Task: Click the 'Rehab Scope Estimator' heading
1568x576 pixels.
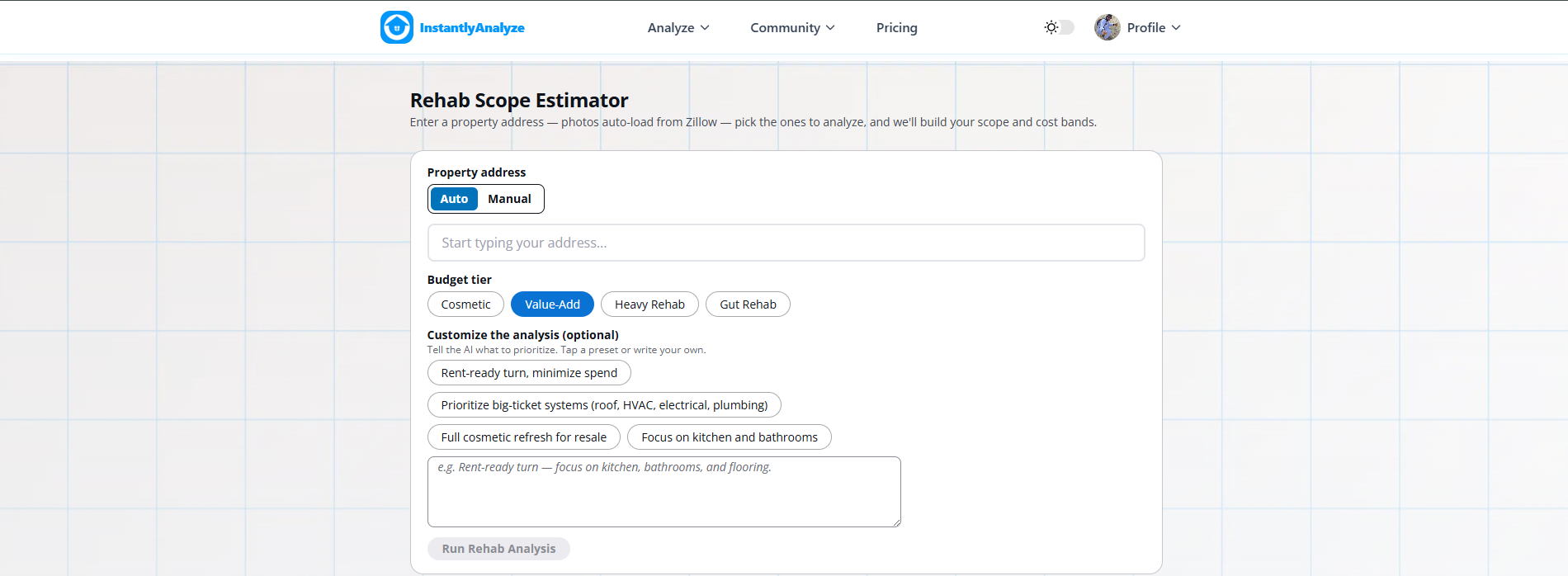Action: coord(519,101)
